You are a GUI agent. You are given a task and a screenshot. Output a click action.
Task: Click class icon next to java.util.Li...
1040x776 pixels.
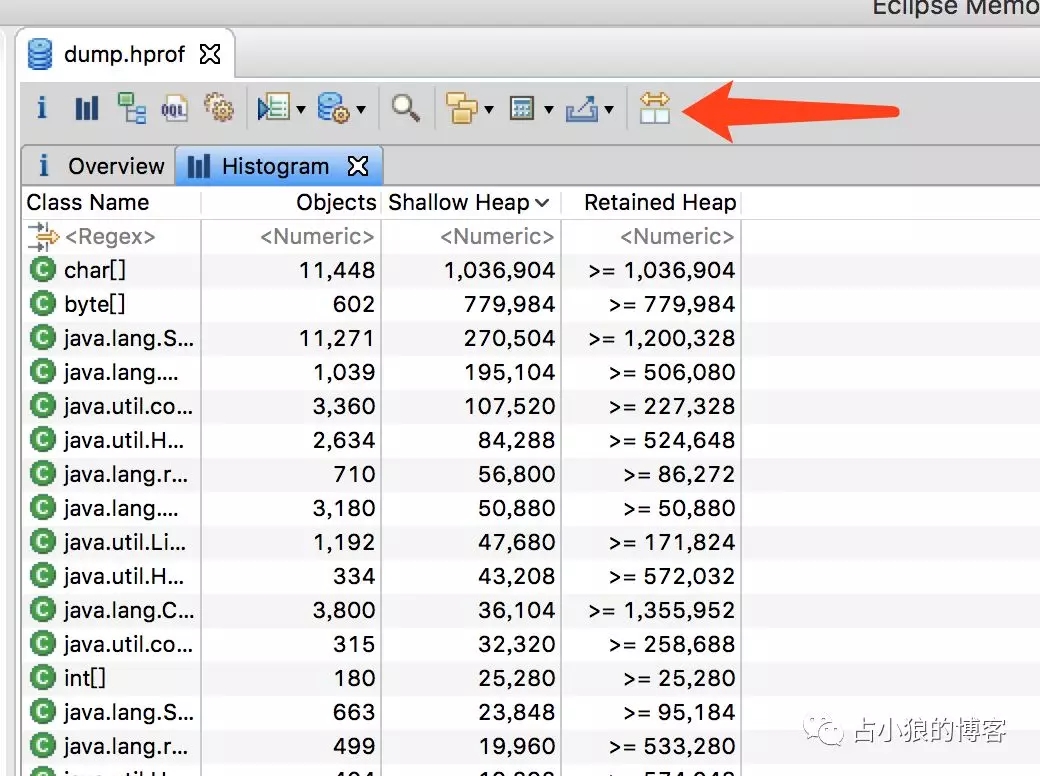click(x=42, y=542)
